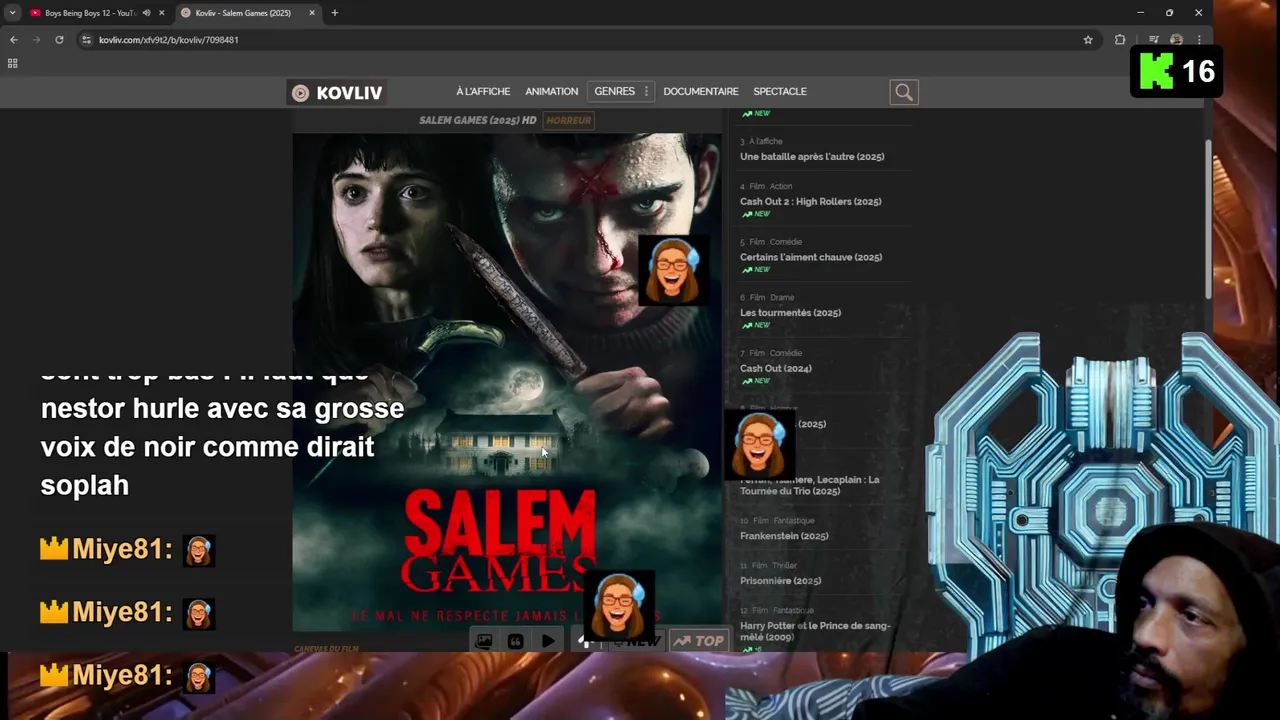This screenshot has height=720, width=1280.
Task: Open Prisonnière (2025) link
Action: coord(780,581)
